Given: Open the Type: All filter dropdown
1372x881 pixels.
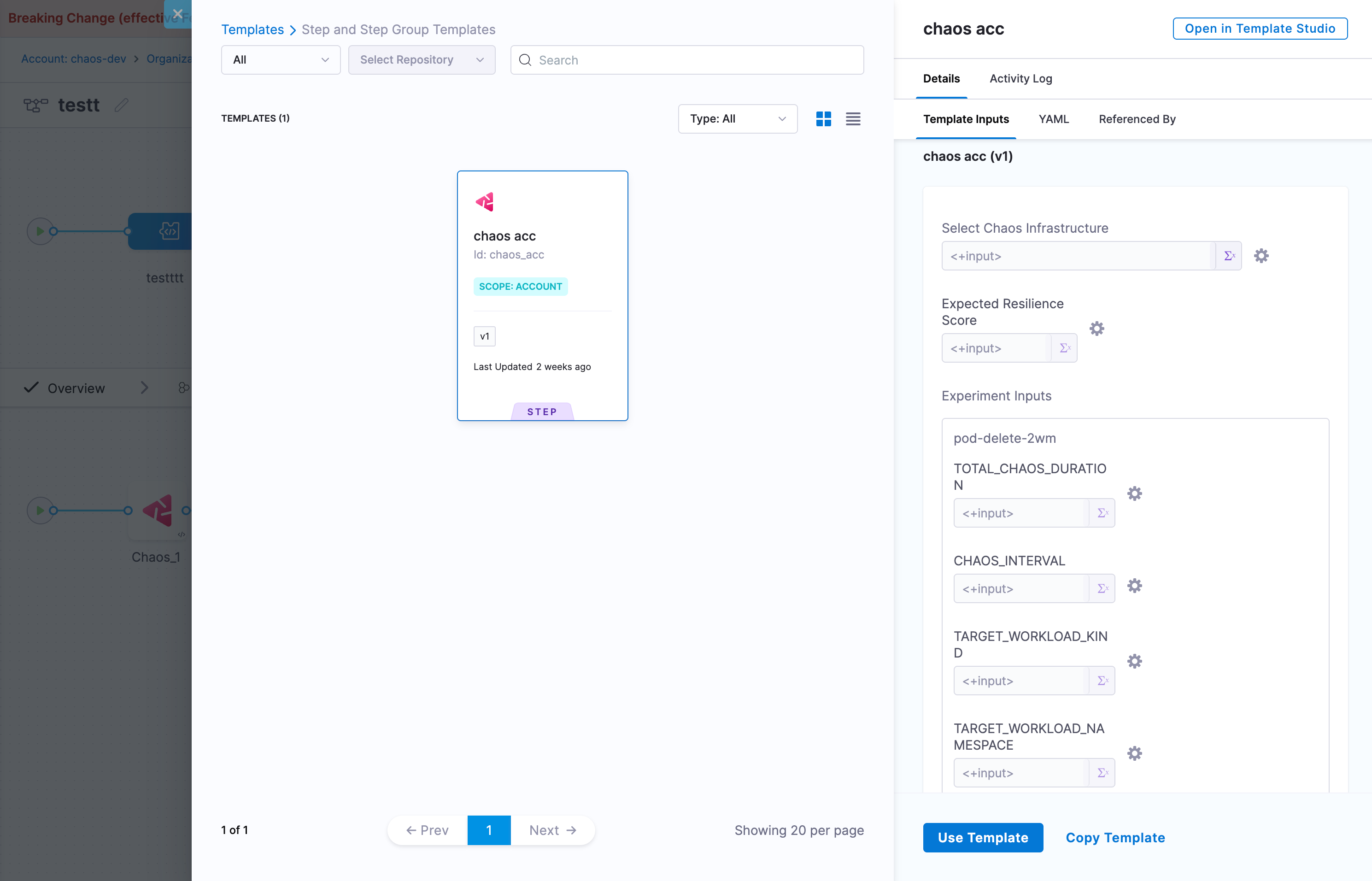Looking at the screenshot, I should (737, 119).
